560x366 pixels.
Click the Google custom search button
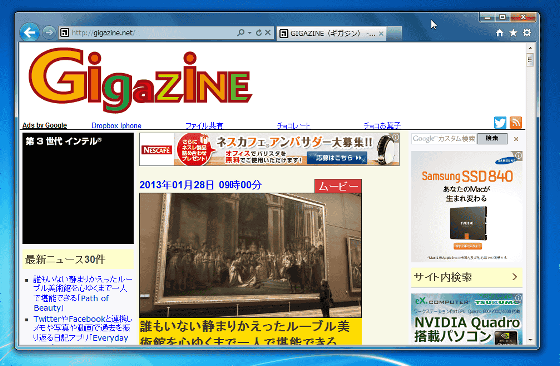point(492,139)
